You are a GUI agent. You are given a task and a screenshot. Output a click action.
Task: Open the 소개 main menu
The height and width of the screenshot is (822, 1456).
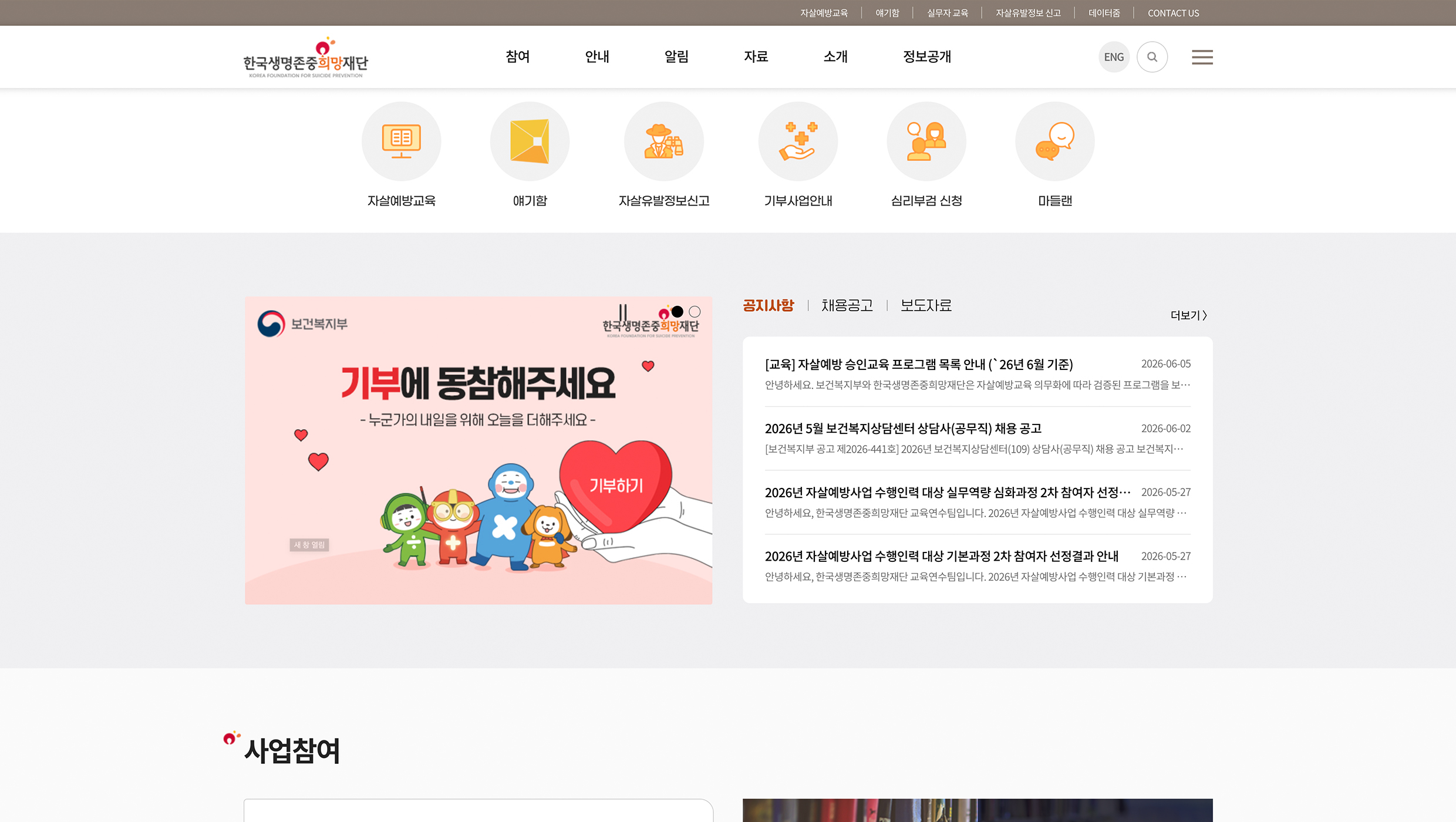(835, 56)
